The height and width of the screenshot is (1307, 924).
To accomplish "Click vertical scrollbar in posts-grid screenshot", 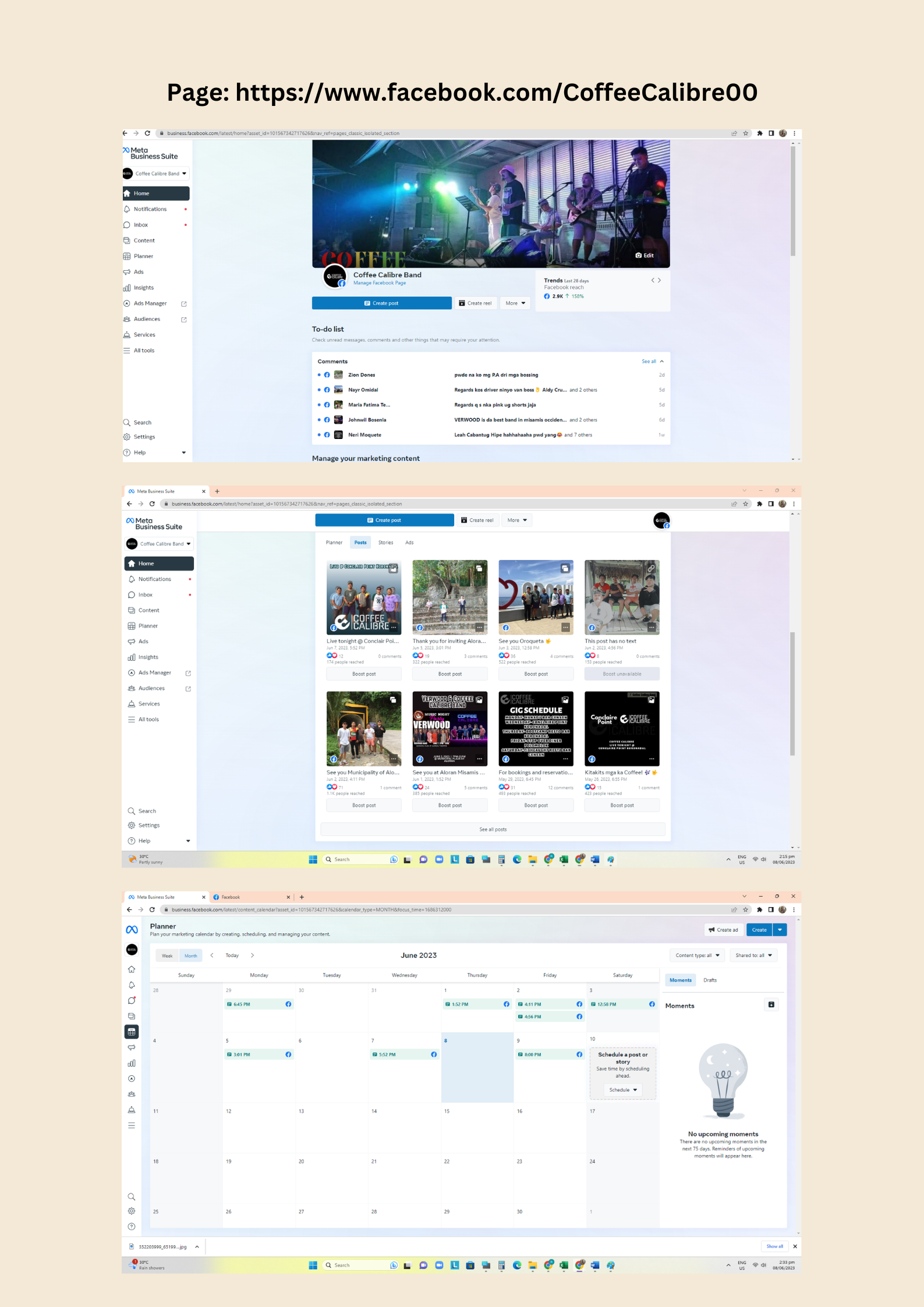I will pos(792,693).
